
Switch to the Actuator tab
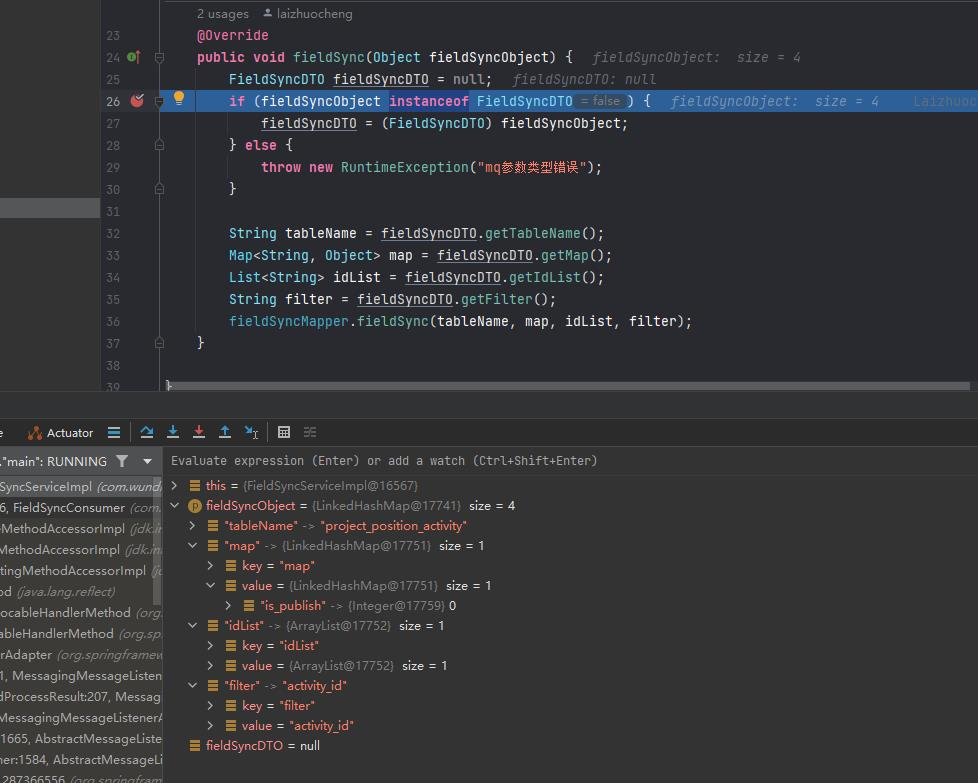pyautogui.click(x=61, y=432)
